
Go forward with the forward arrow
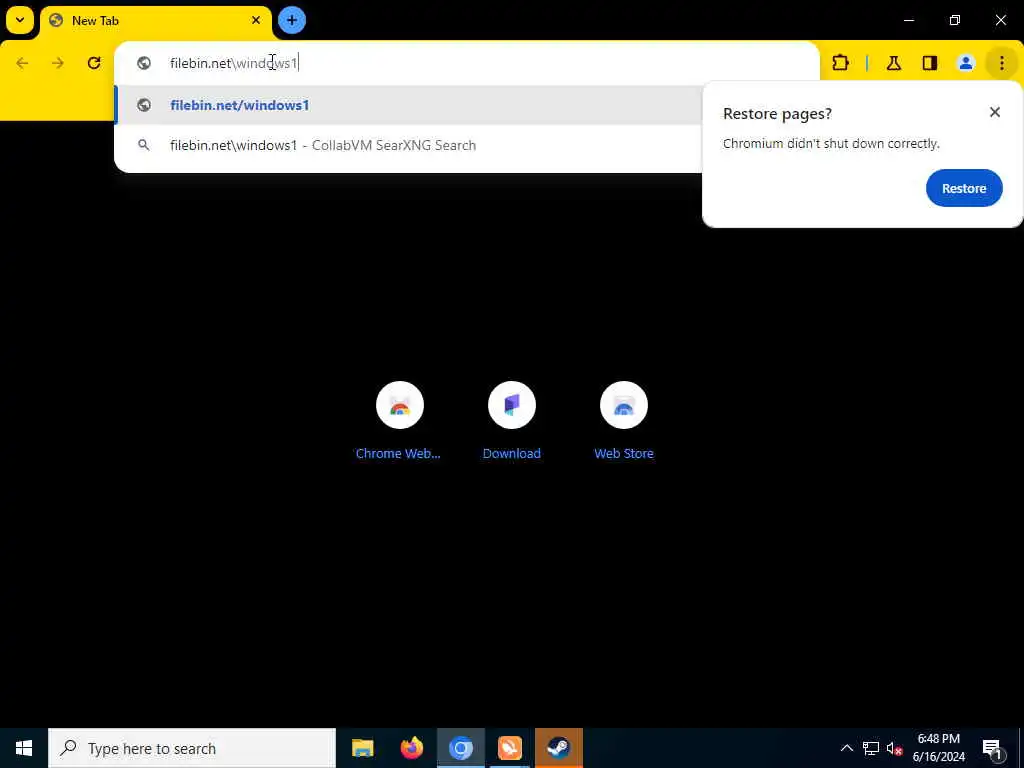click(58, 63)
